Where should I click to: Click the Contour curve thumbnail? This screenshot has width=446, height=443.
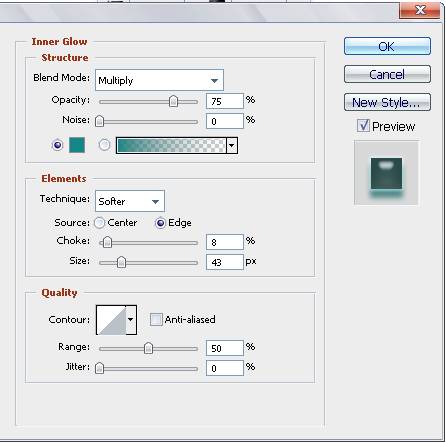(111, 320)
